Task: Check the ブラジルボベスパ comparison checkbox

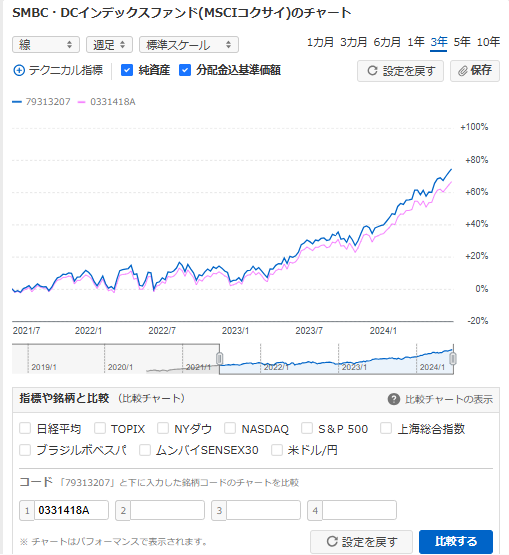Action: [25, 450]
